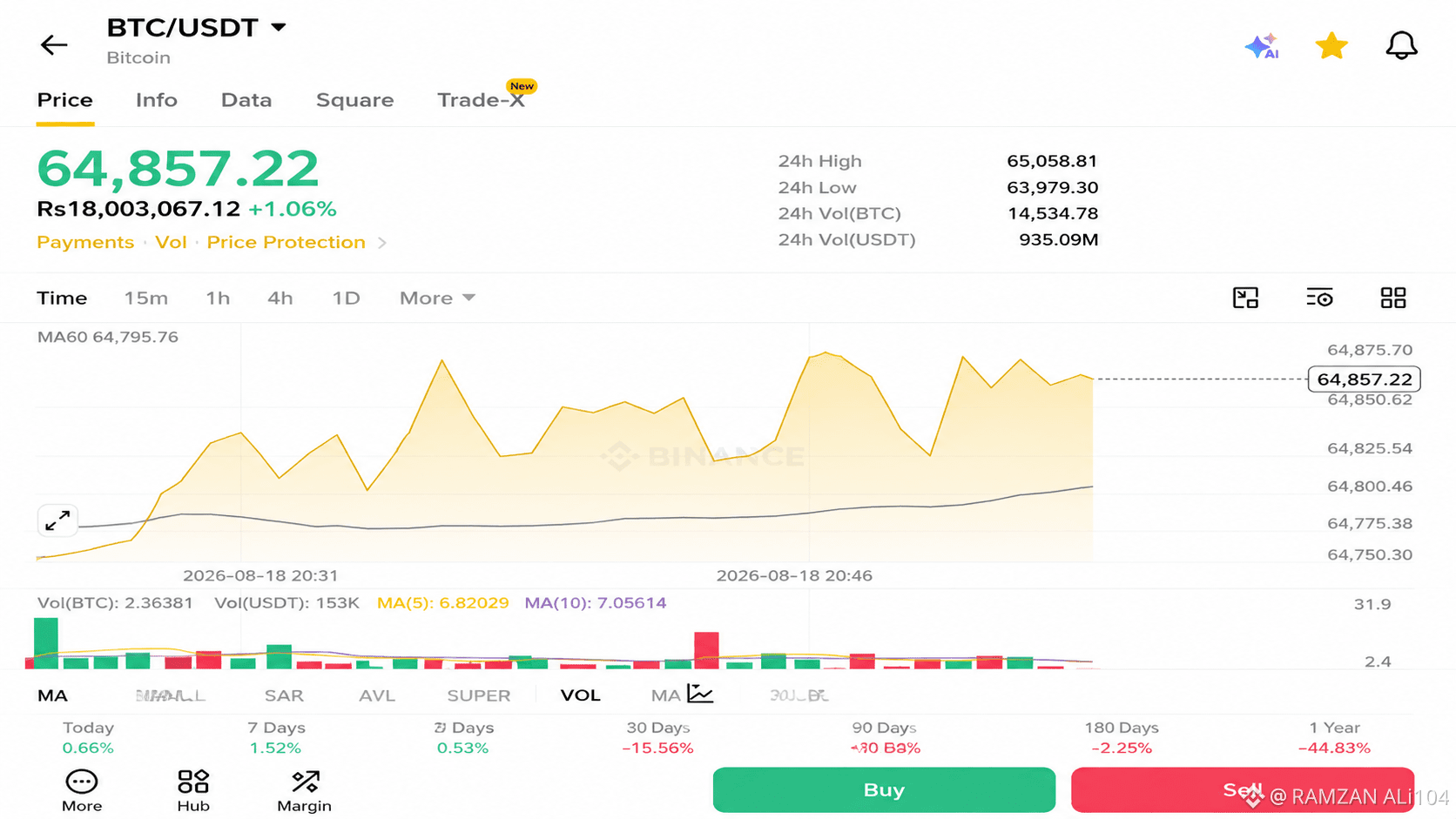Click the Rs18,003,067.12 converted price
This screenshot has height=819, width=1456.
coord(138,209)
